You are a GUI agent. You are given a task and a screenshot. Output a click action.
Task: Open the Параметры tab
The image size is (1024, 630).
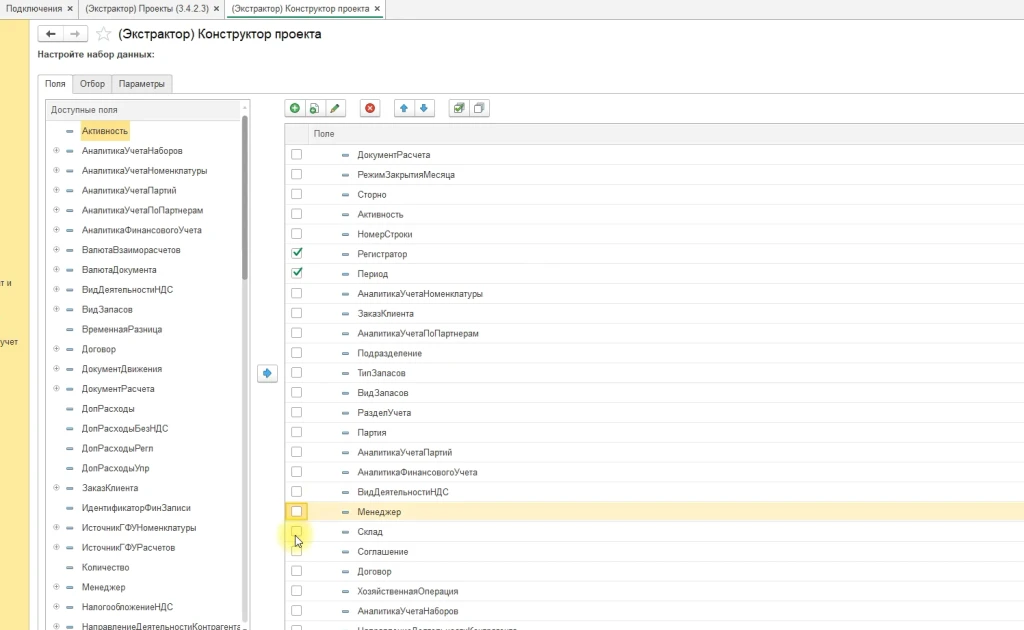[x=141, y=84]
